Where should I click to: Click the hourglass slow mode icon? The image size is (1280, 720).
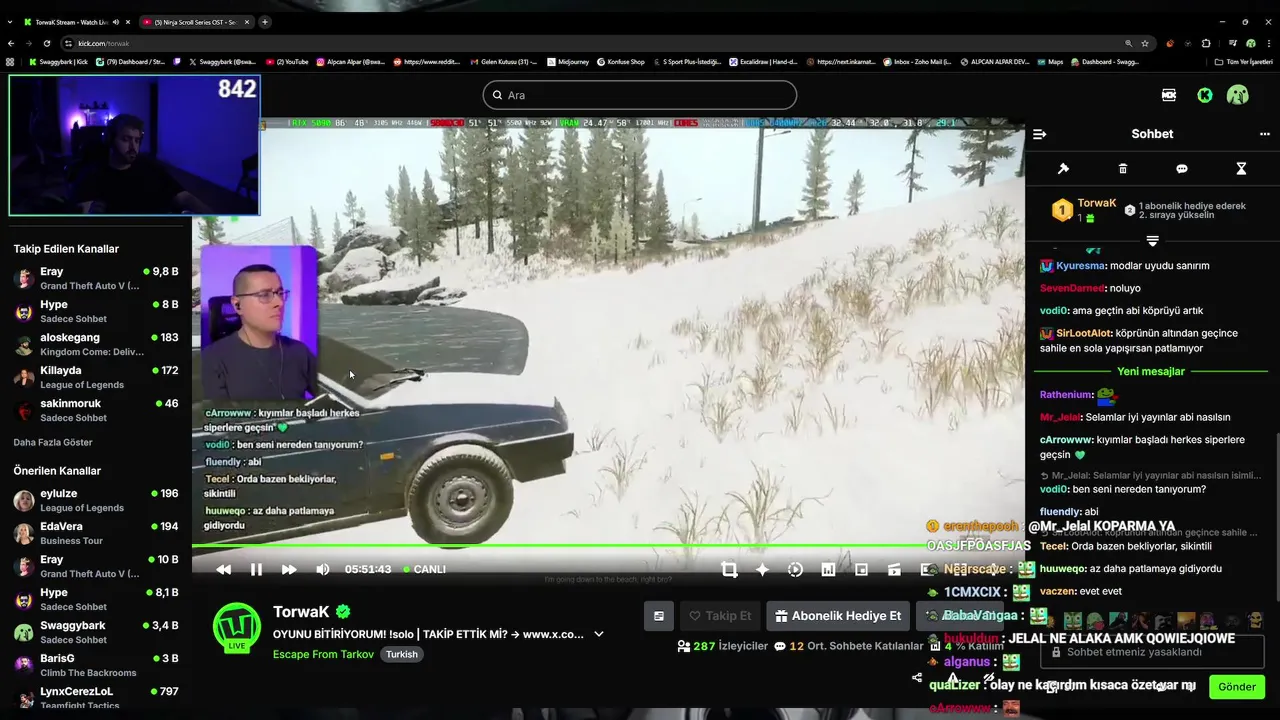click(1241, 169)
